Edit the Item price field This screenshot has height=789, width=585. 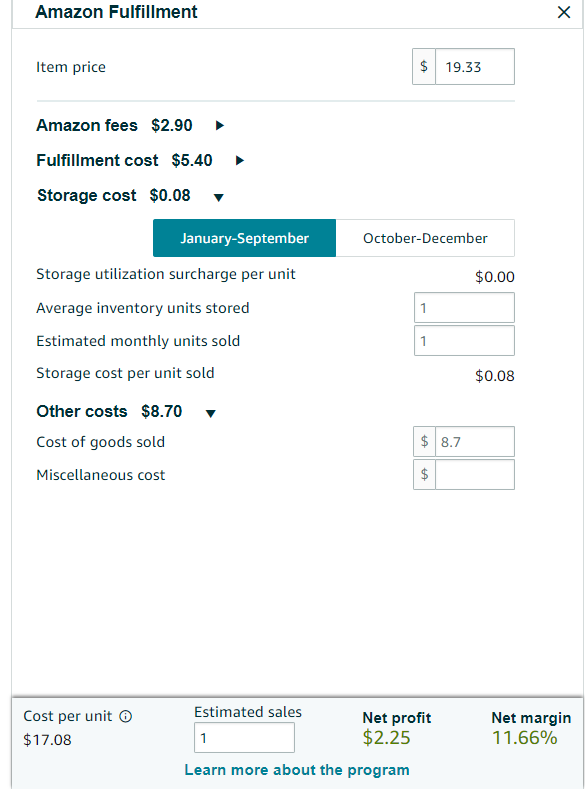475,66
